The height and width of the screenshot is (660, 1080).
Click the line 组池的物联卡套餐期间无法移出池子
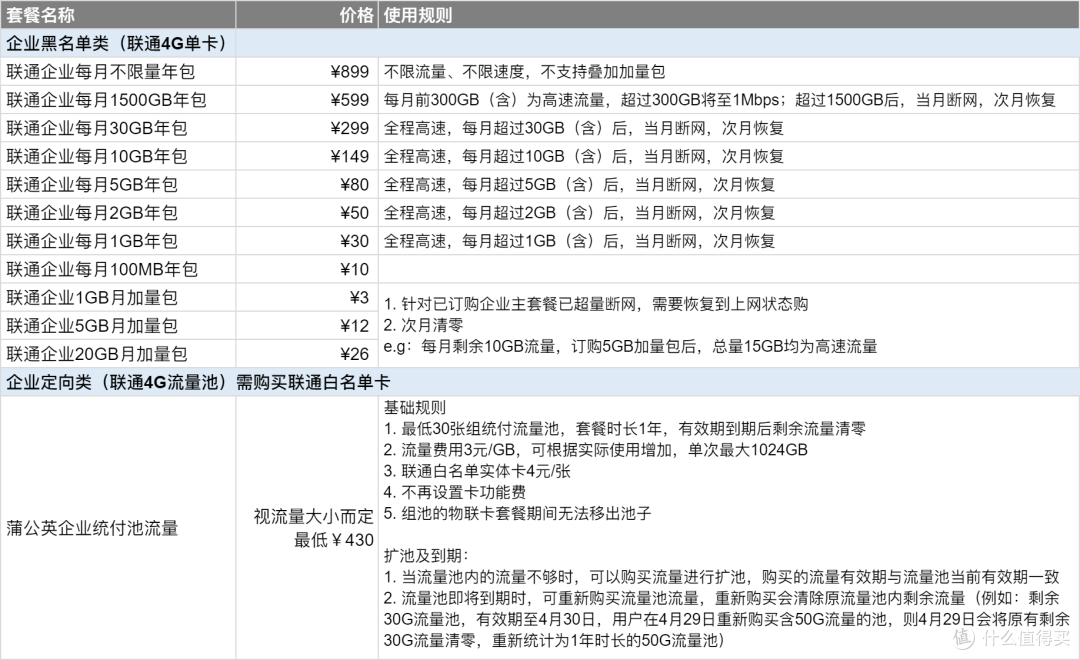pos(517,513)
